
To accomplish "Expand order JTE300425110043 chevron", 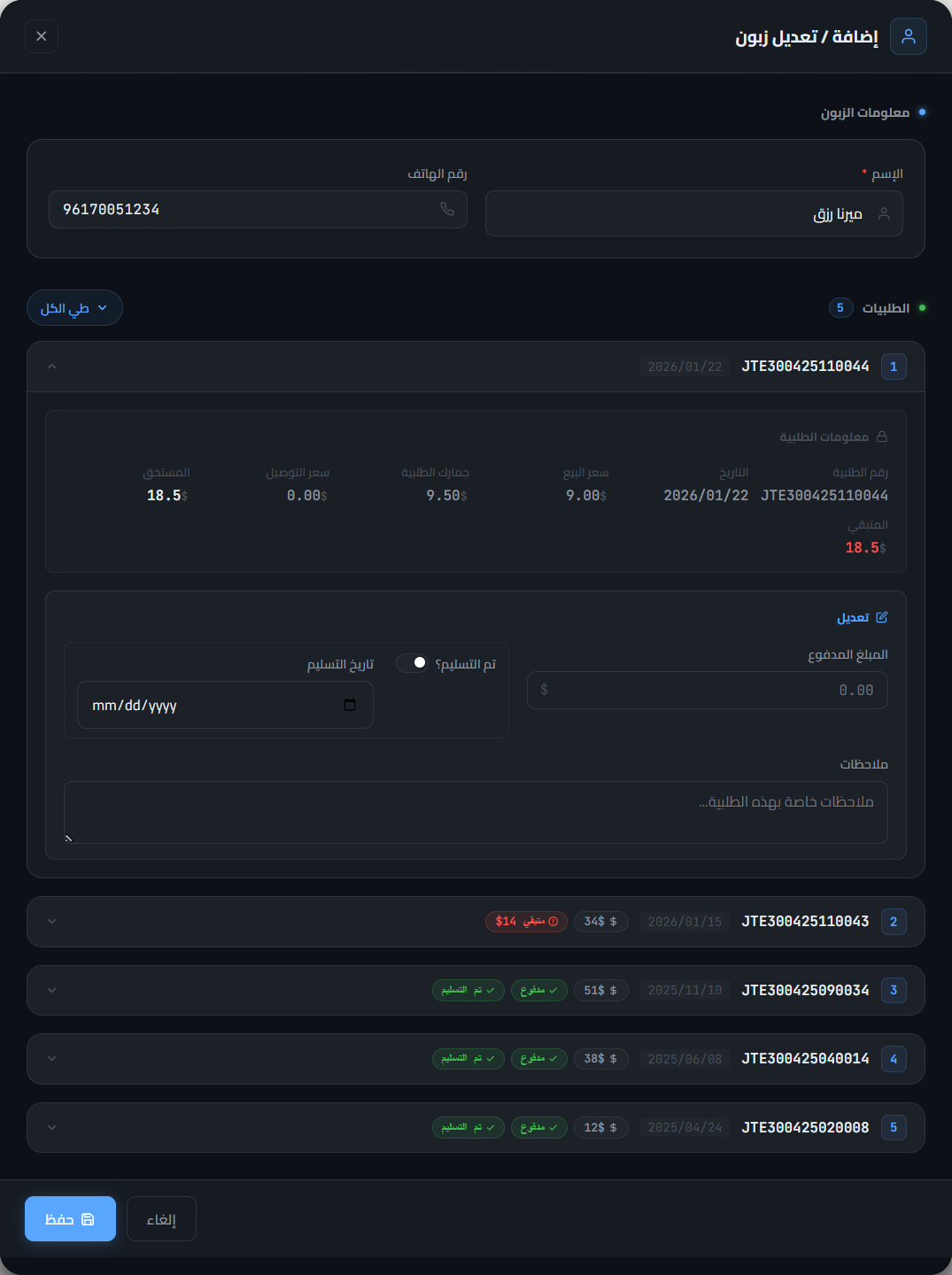I will tap(51, 922).
